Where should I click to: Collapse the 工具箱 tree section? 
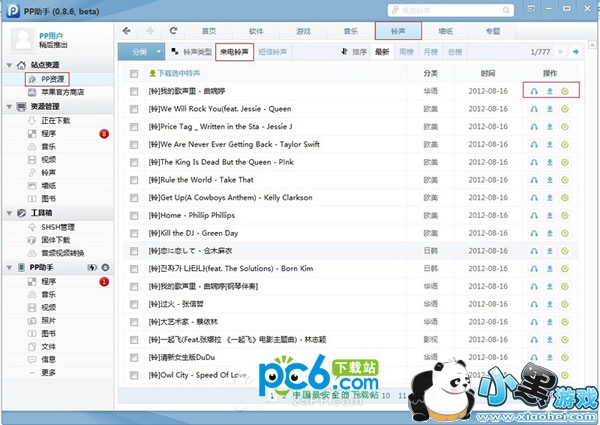point(8,213)
